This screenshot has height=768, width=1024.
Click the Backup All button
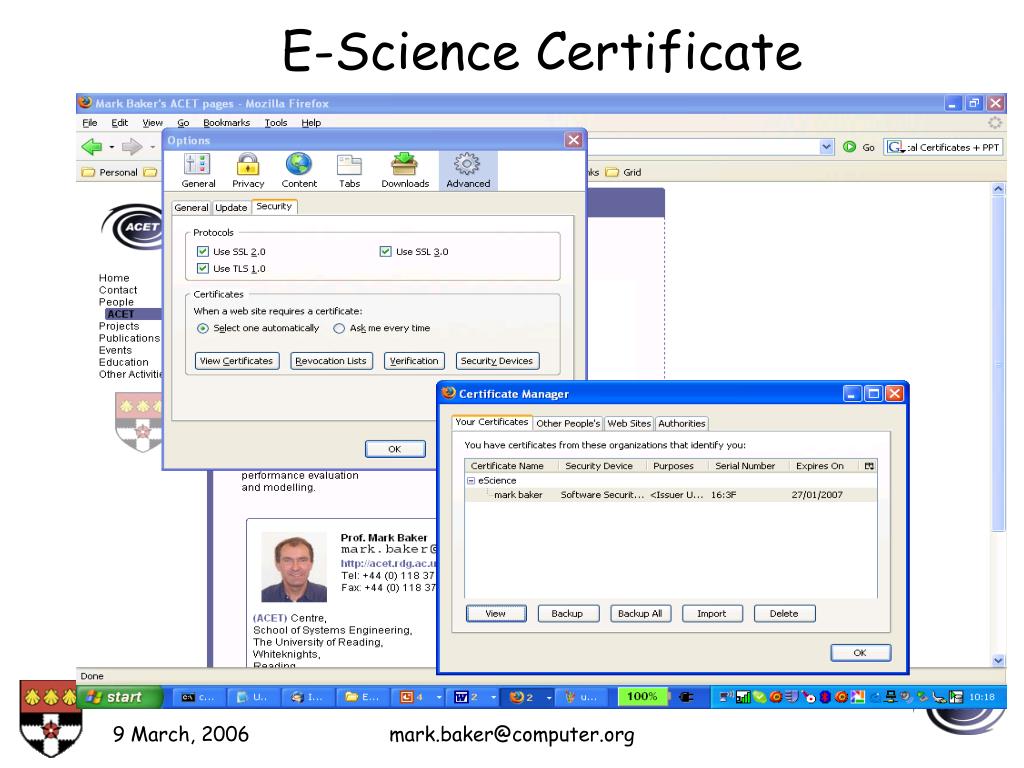point(640,614)
